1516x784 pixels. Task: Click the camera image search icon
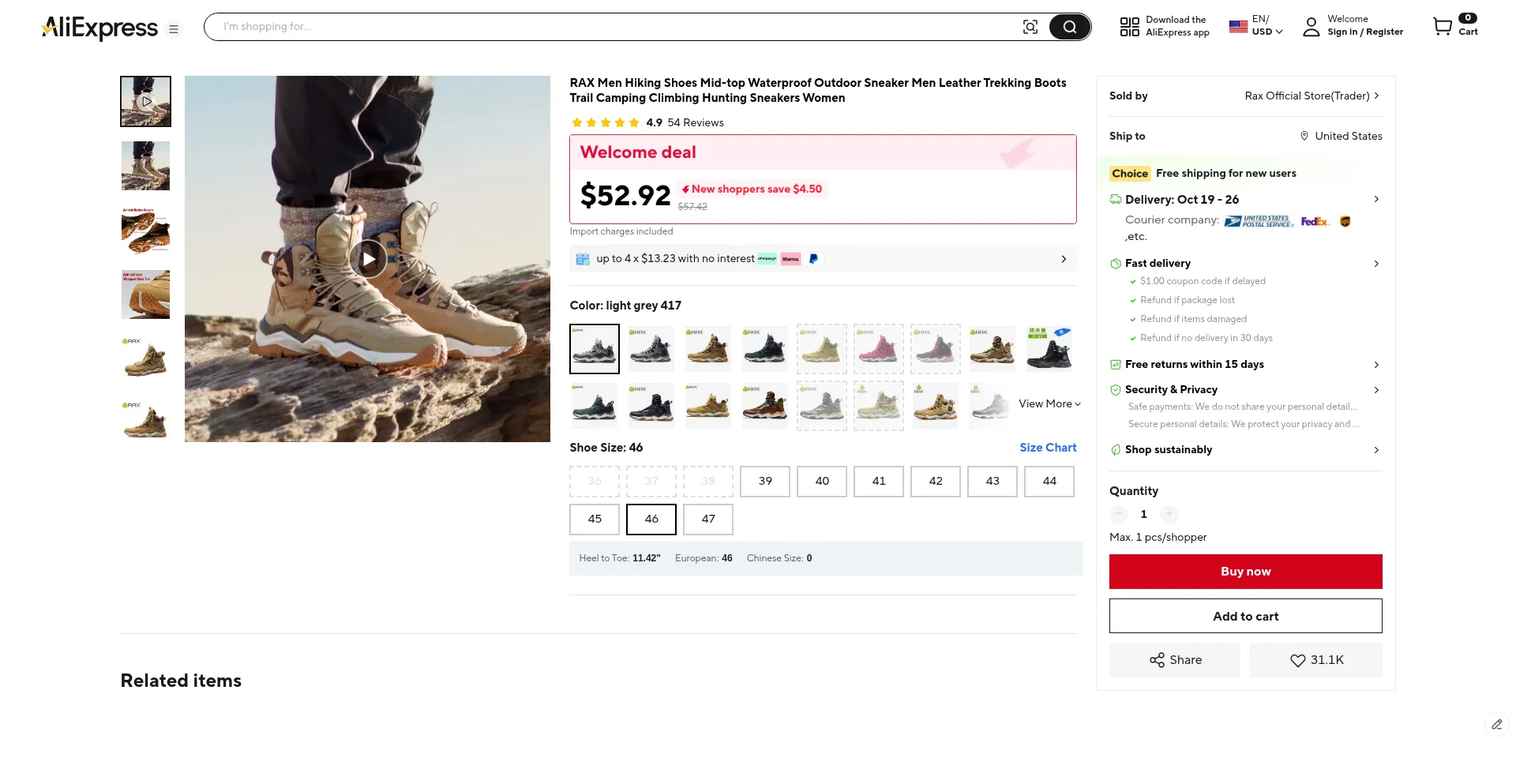point(1030,27)
